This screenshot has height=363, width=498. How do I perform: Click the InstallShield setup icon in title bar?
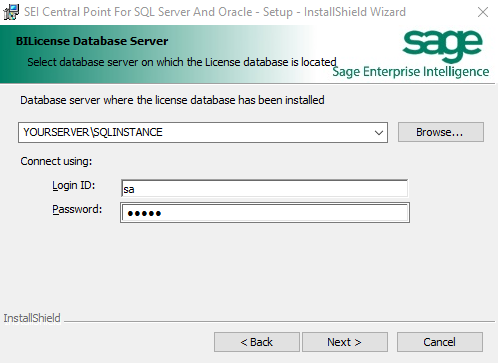(x=11, y=12)
